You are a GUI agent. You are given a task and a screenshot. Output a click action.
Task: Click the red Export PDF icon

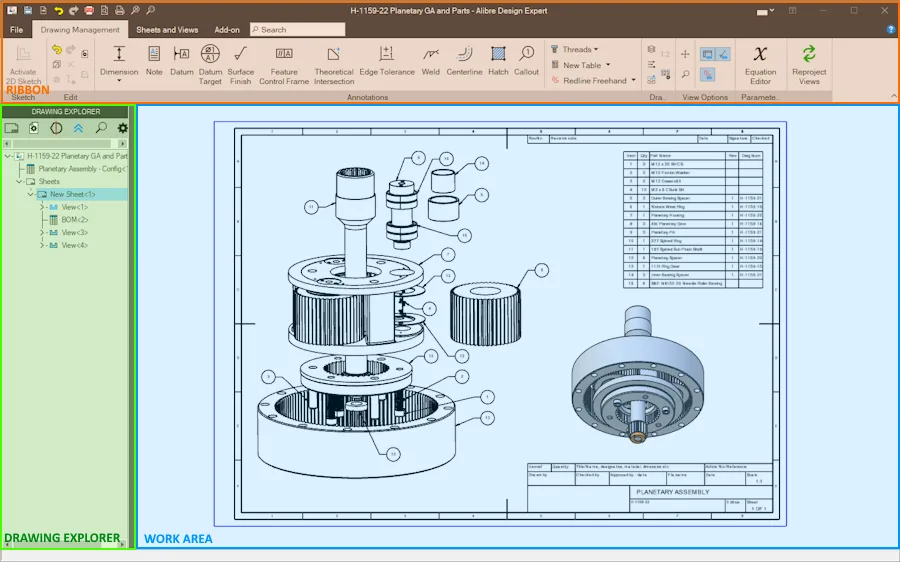pyautogui.click(x=89, y=10)
